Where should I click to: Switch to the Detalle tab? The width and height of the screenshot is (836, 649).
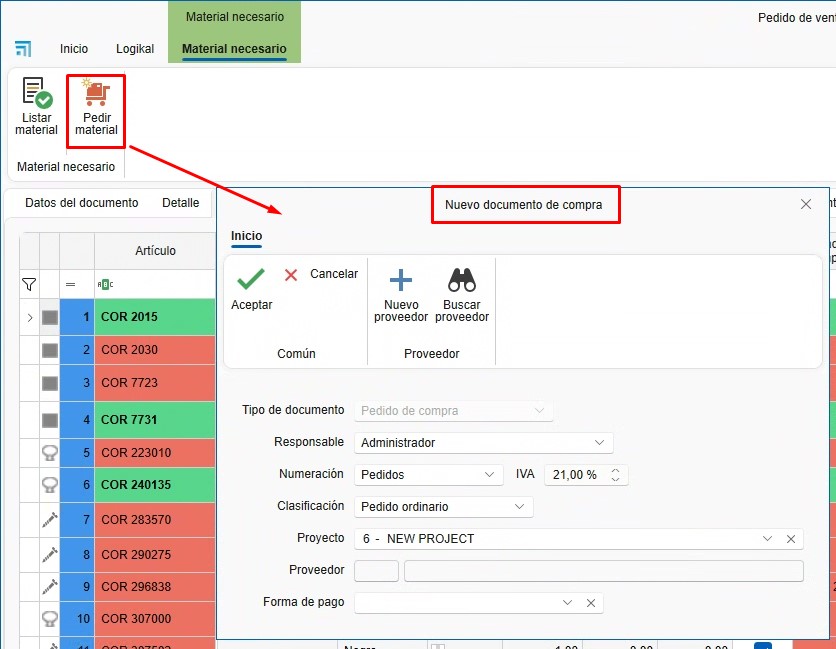[181, 203]
